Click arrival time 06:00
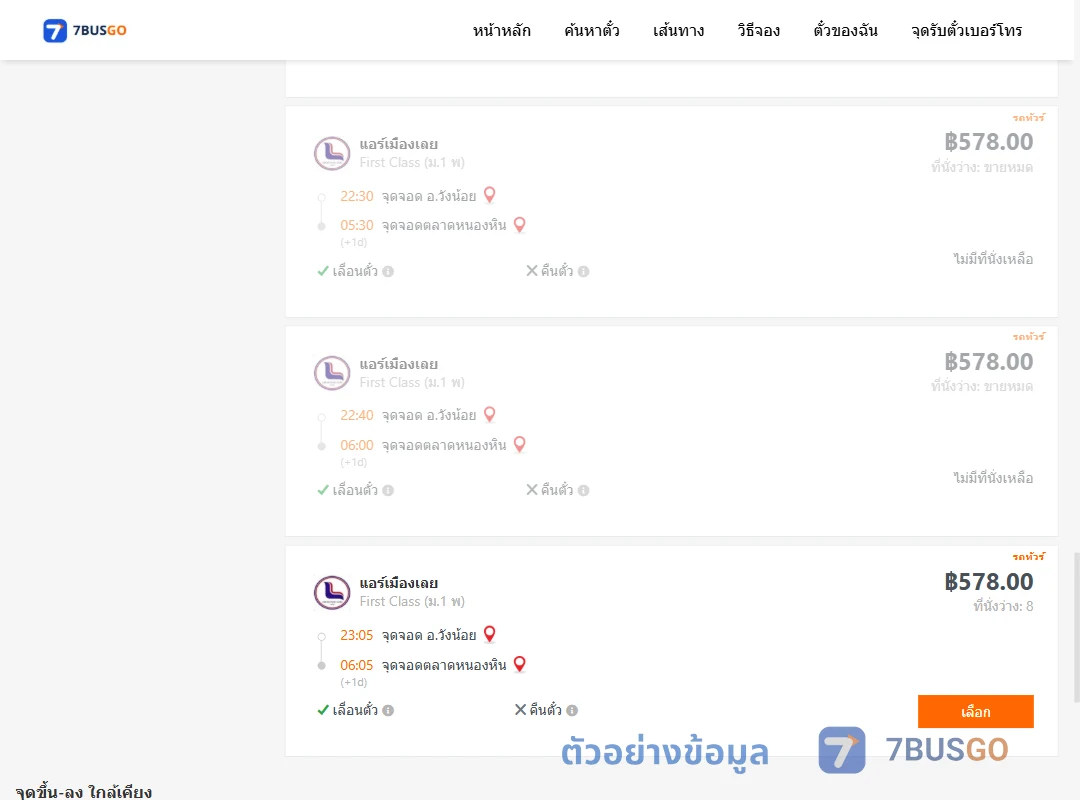1080x800 pixels. pos(357,446)
